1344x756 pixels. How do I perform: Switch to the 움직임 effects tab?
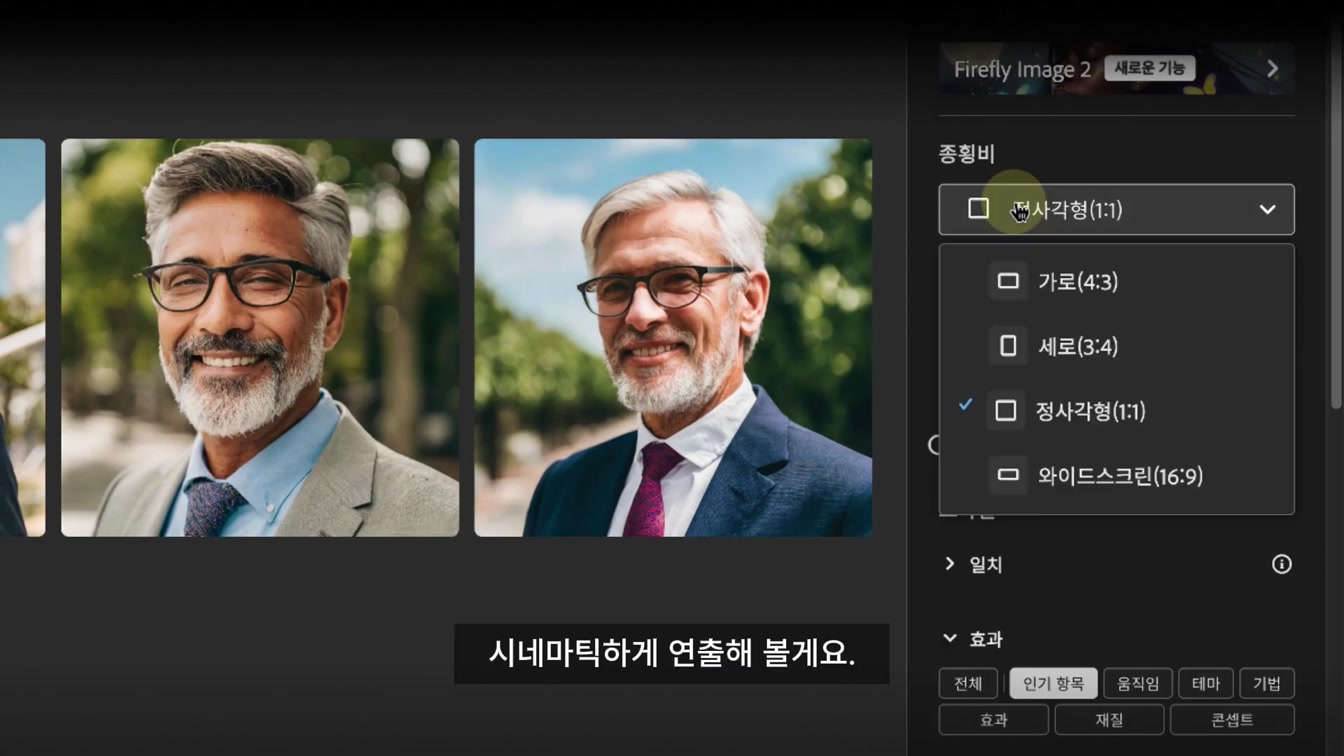tap(1138, 684)
